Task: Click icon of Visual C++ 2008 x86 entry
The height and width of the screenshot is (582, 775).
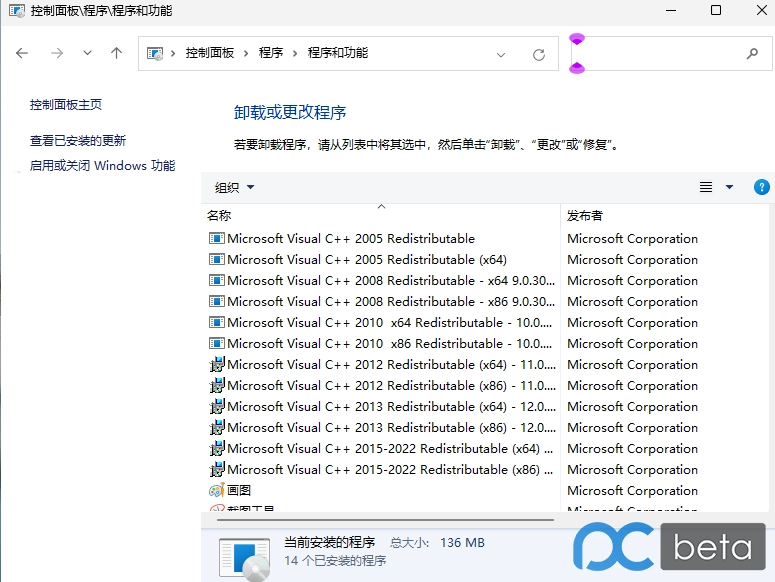Action: click(x=216, y=301)
